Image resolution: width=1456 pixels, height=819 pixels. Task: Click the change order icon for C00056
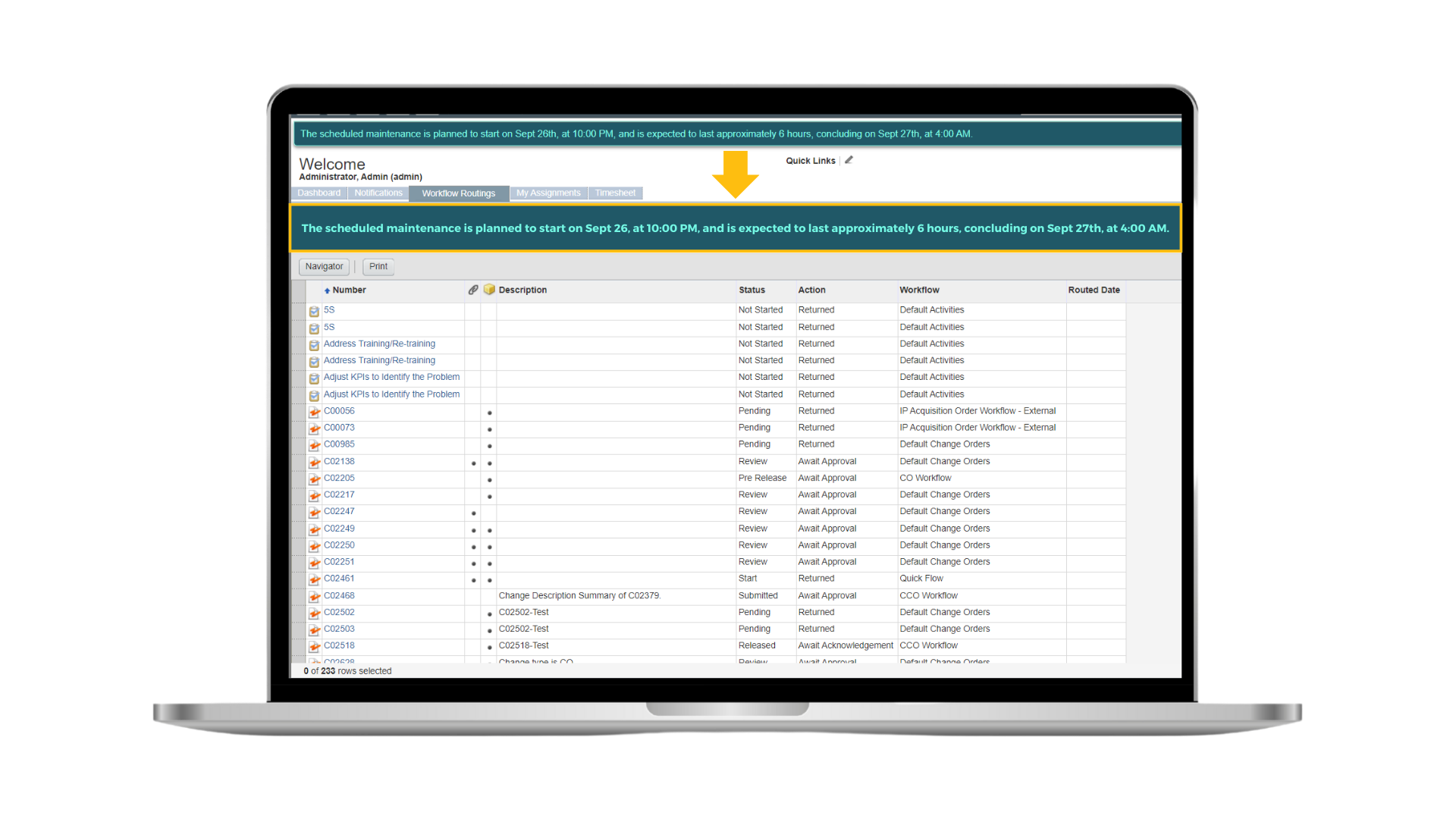313,410
